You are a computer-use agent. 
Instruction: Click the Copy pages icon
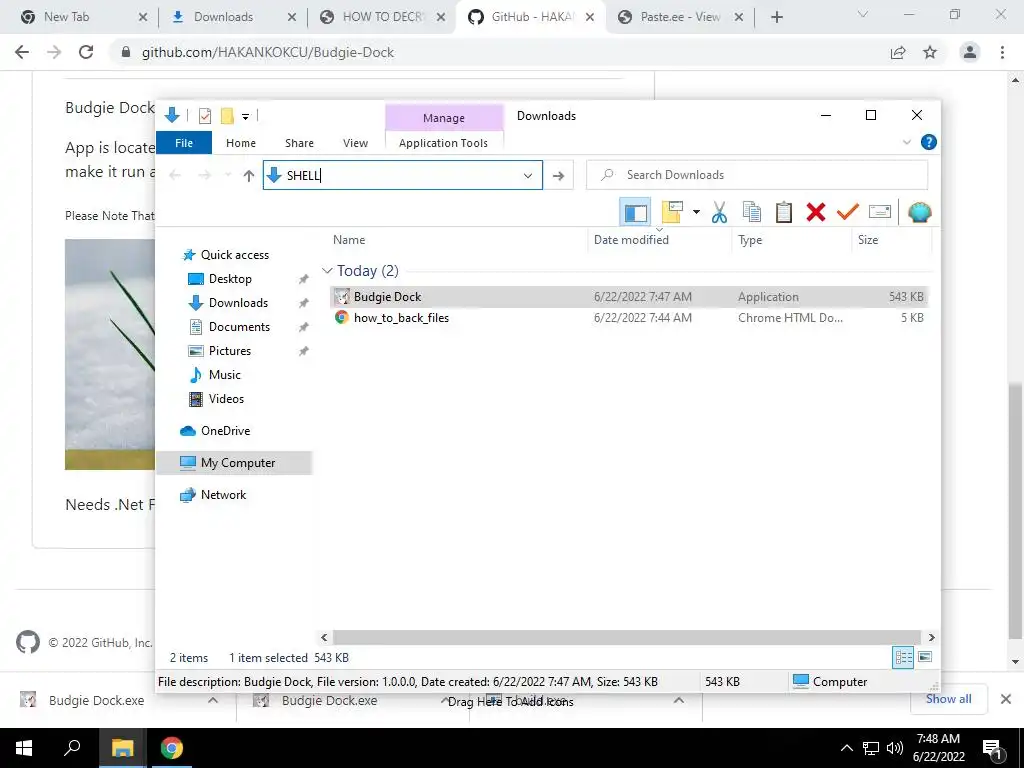(x=752, y=212)
